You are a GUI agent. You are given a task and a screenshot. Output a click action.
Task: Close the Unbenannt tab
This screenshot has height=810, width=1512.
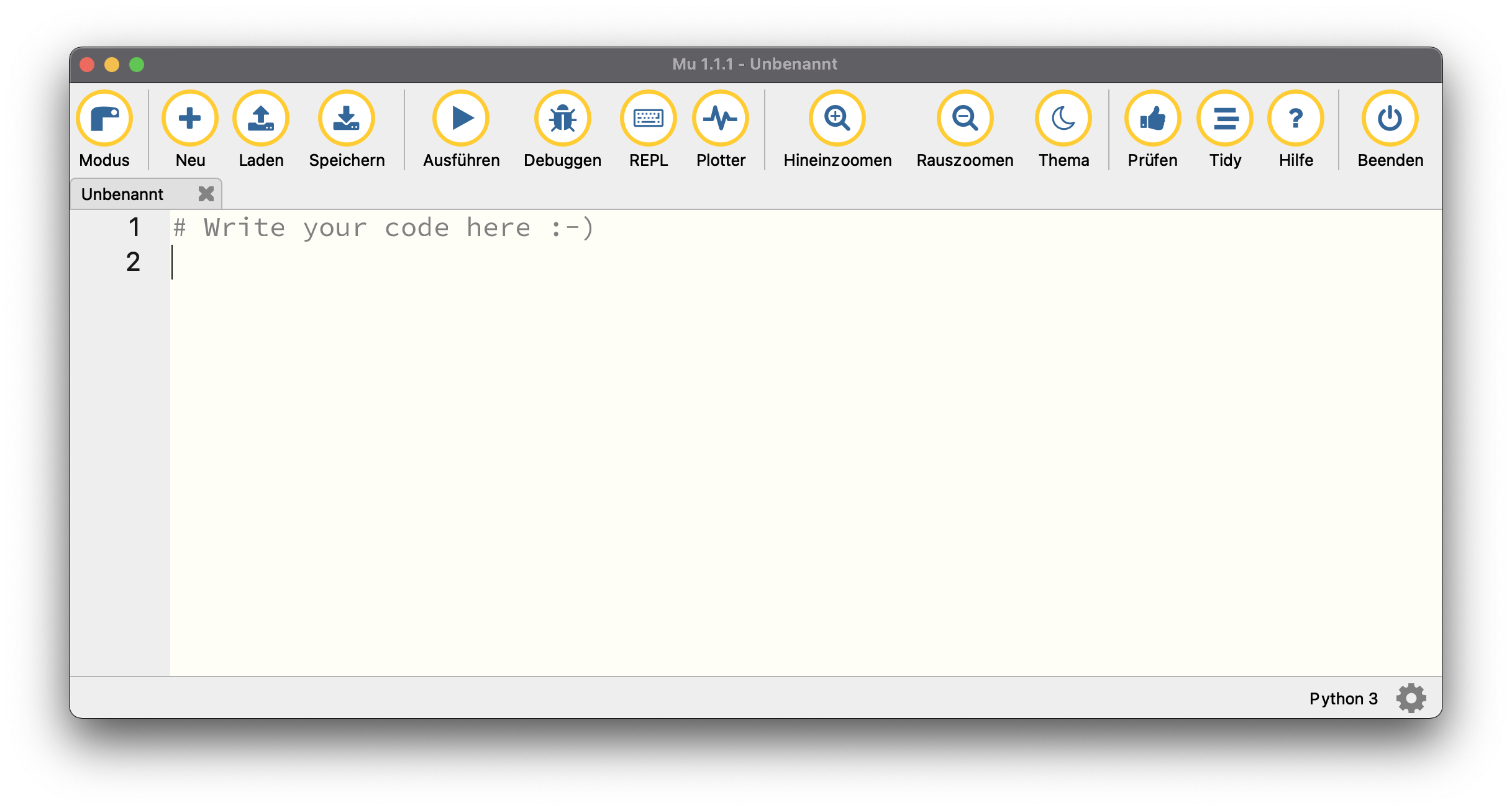pyautogui.click(x=206, y=193)
